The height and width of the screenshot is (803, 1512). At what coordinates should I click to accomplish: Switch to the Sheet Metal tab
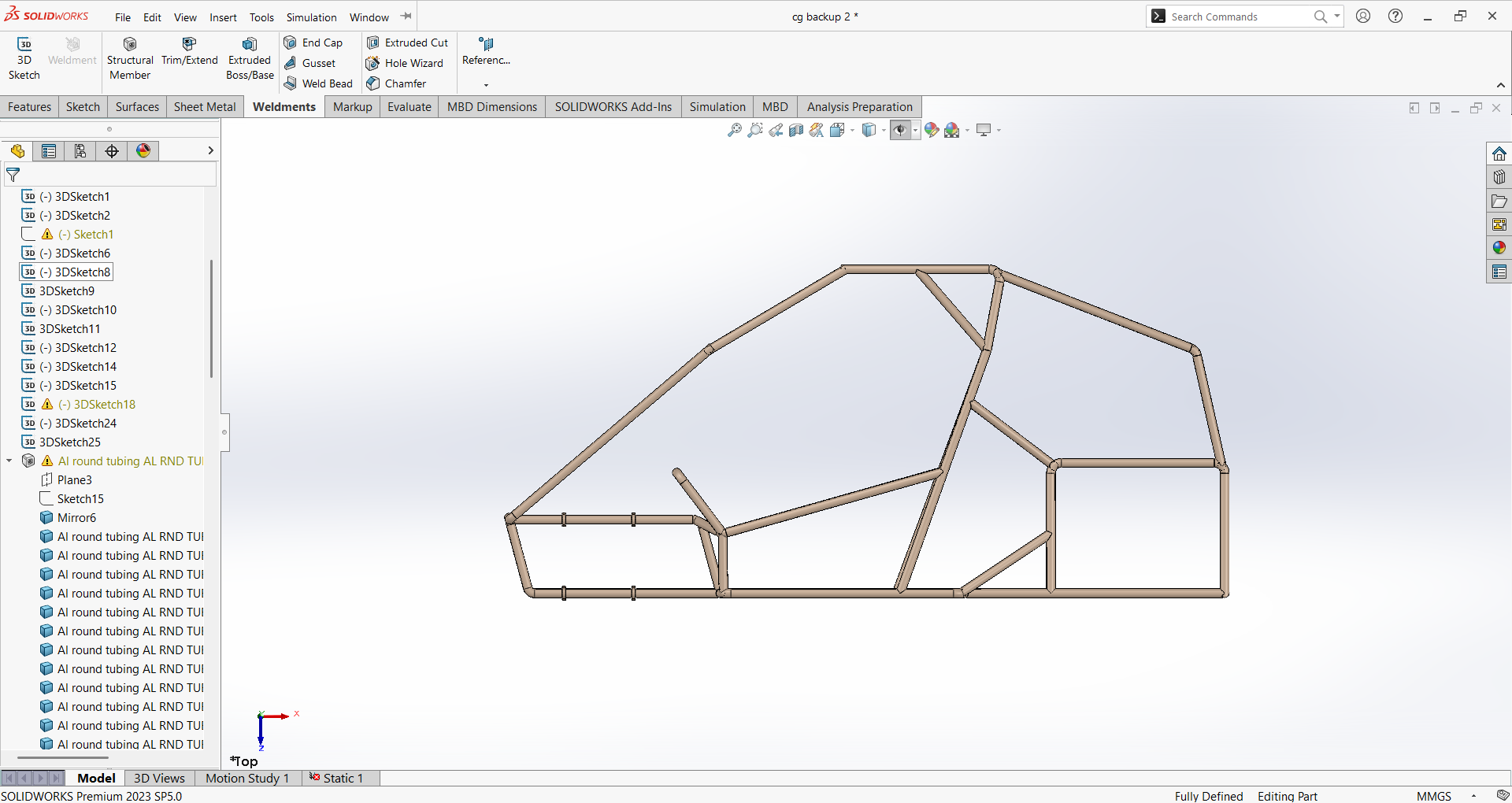[x=205, y=107]
